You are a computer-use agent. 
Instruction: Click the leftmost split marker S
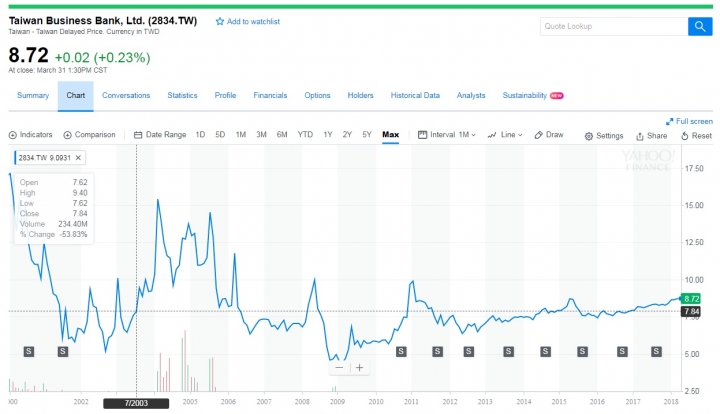point(28,352)
